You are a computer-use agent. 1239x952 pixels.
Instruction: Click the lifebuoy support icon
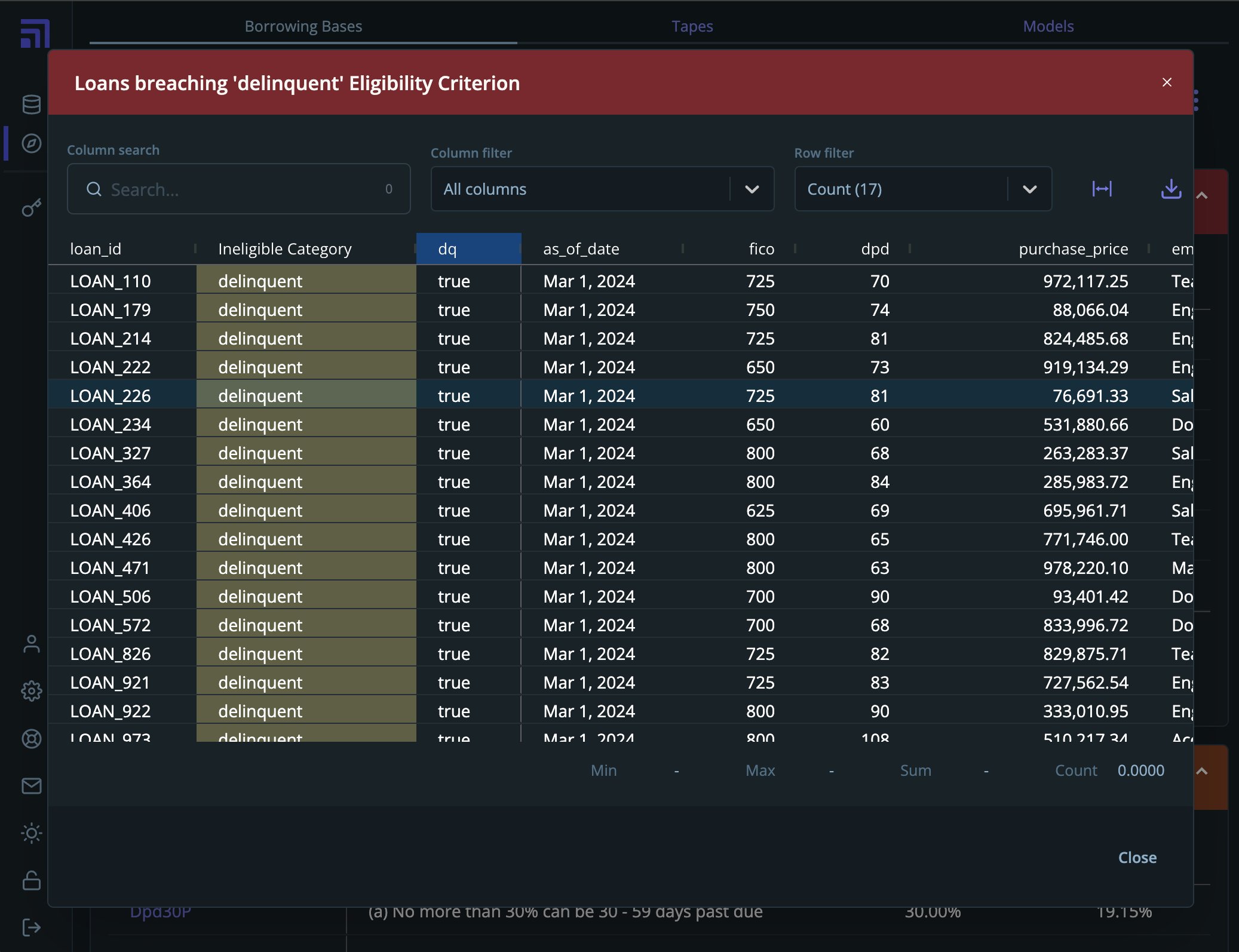point(31,739)
